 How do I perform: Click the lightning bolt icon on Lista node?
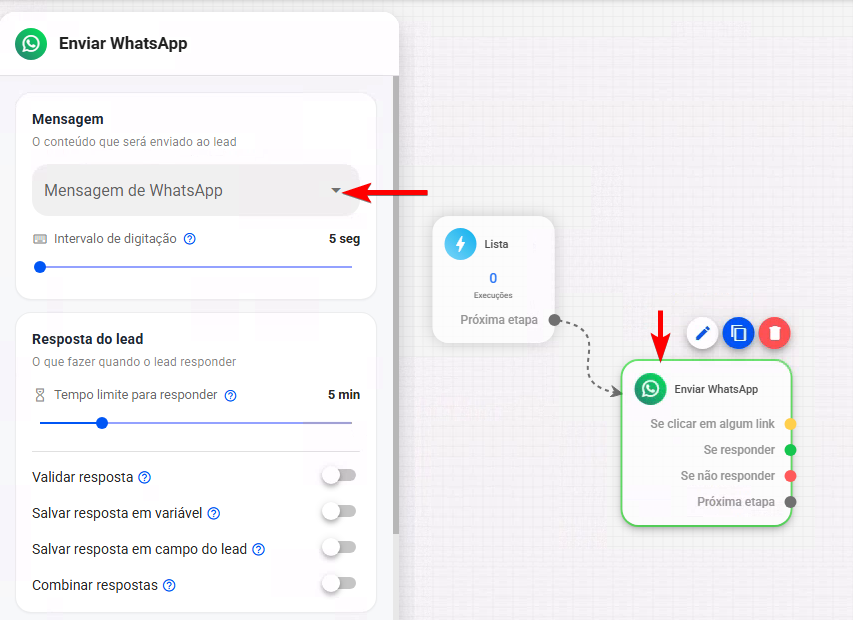pos(460,244)
